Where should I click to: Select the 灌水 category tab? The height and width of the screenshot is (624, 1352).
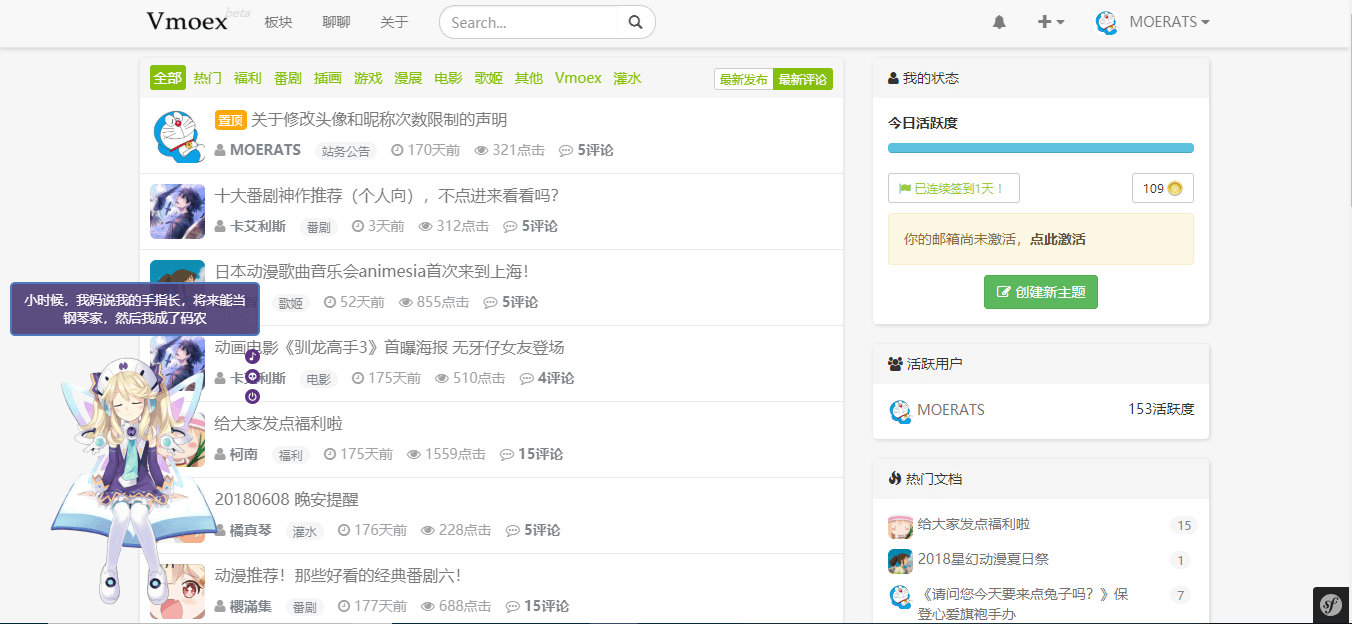(627, 78)
